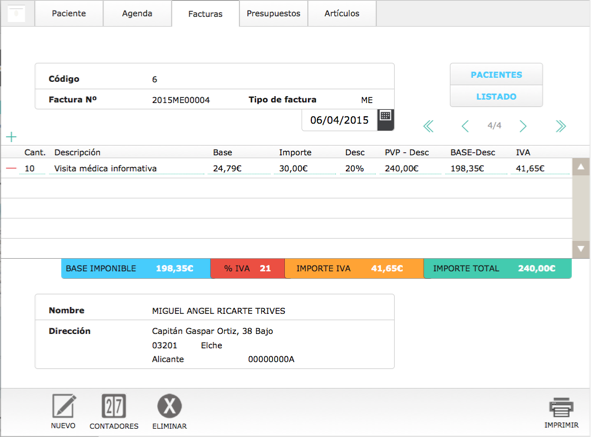
Task: Click the LISTADO button
Action: tap(496, 97)
